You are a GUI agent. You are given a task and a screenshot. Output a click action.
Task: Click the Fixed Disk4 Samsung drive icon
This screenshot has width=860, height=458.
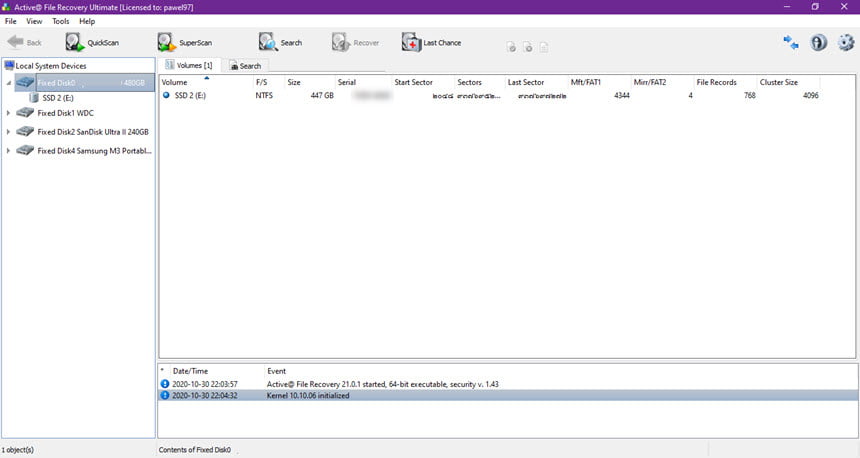pos(25,150)
